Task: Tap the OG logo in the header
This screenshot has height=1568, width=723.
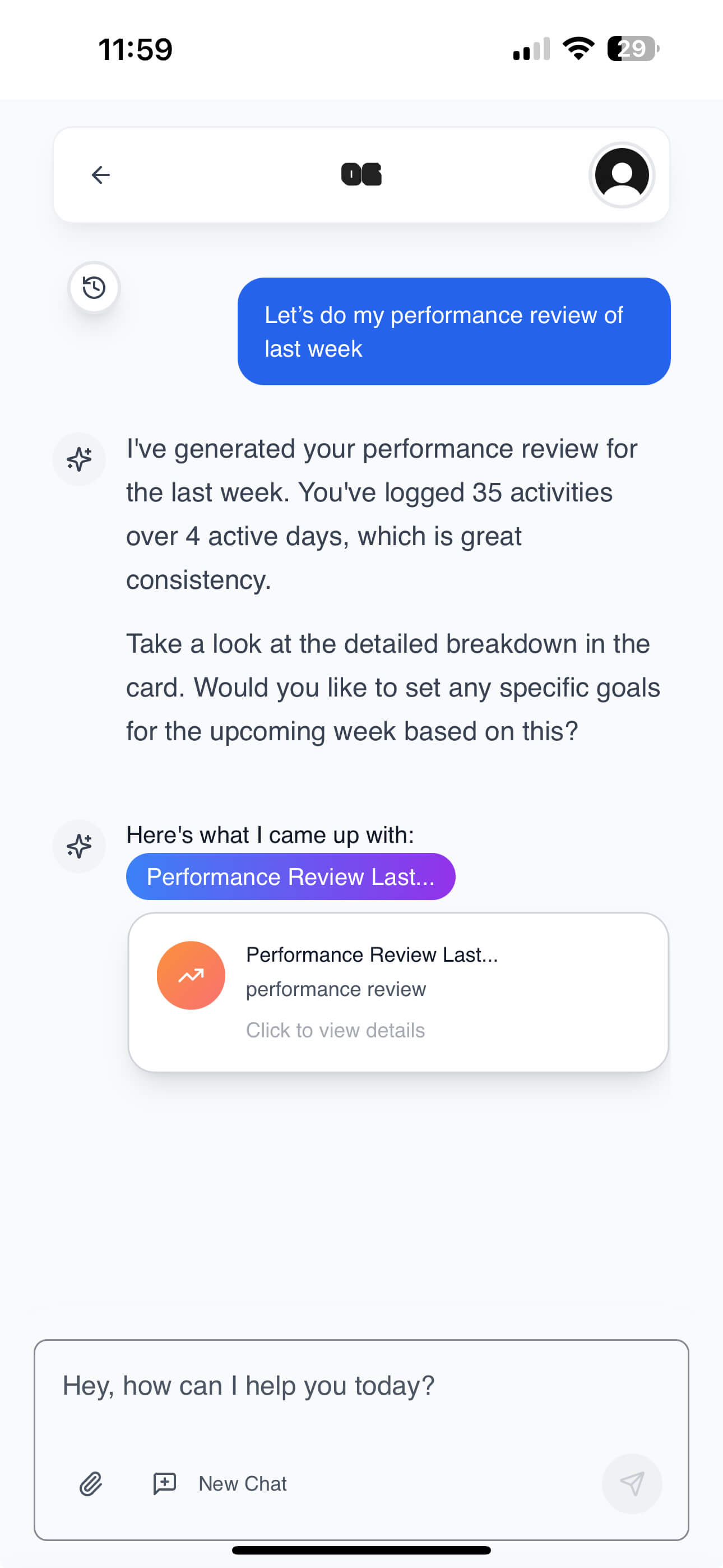Action: (361, 175)
